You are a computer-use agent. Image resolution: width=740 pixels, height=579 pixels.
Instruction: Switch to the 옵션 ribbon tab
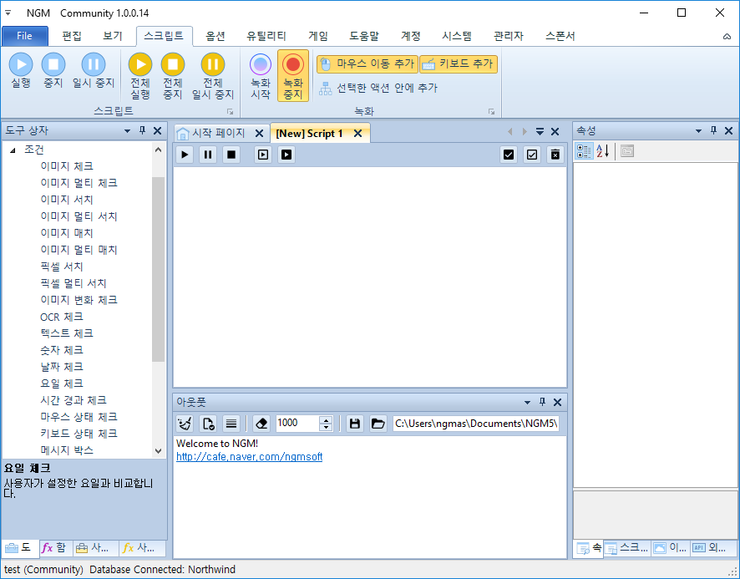215,36
